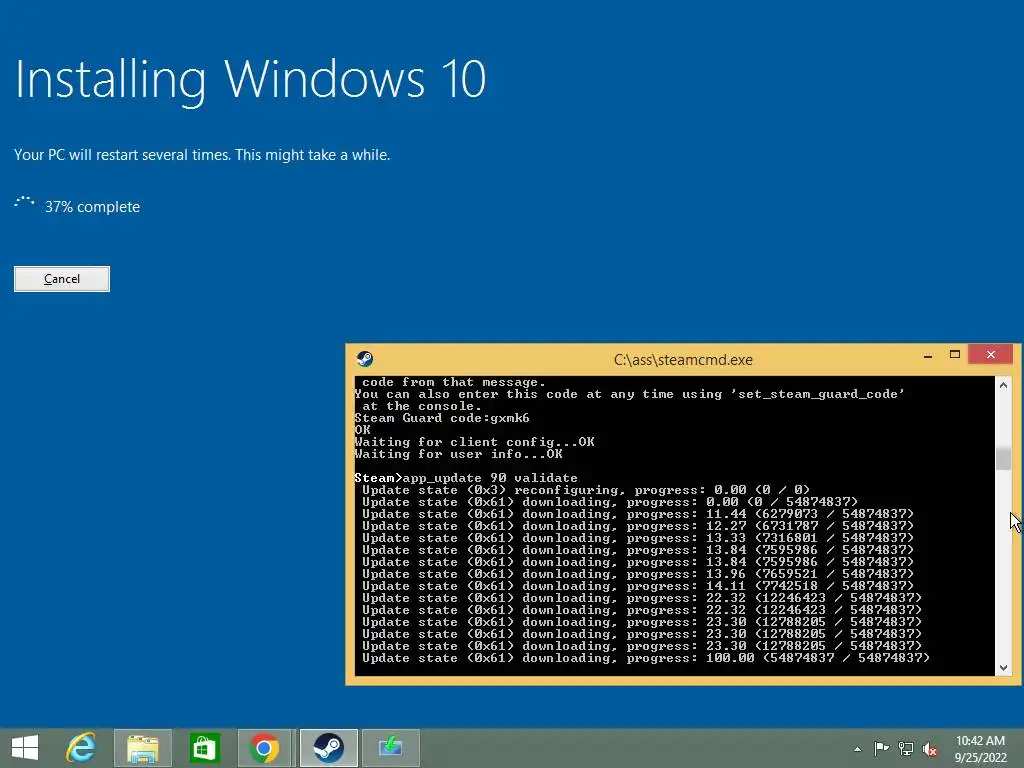Viewport: 1024px width, 768px height.
Task: Click the progress 14.11 download line
Action: pyautogui.click(x=638, y=586)
